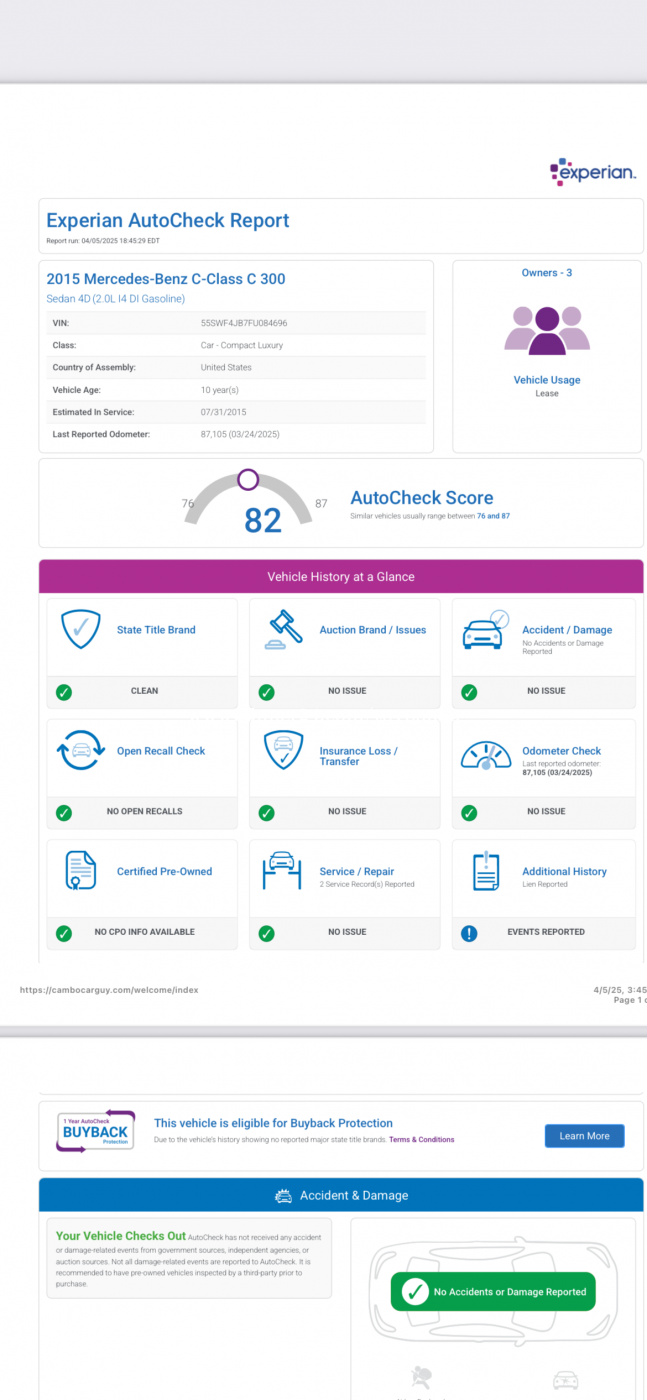Click the Auction Brand / Issues link

tap(373, 630)
